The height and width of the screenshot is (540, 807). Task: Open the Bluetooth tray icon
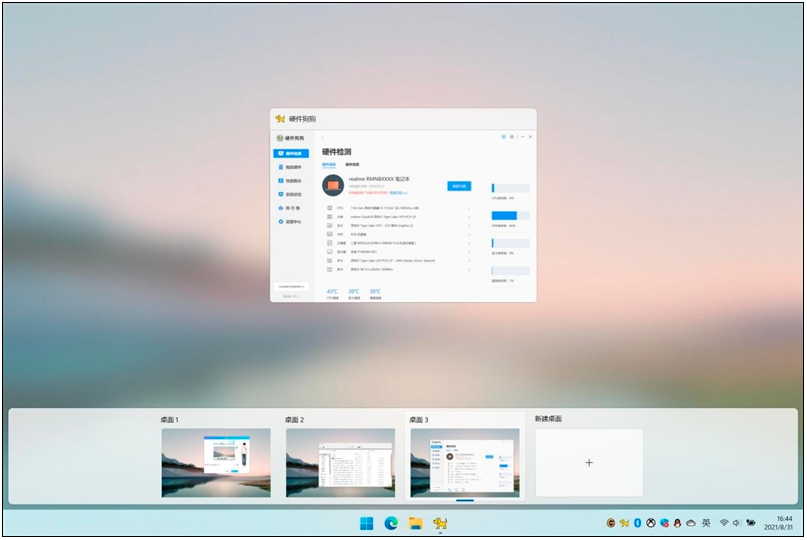(637, 523)
